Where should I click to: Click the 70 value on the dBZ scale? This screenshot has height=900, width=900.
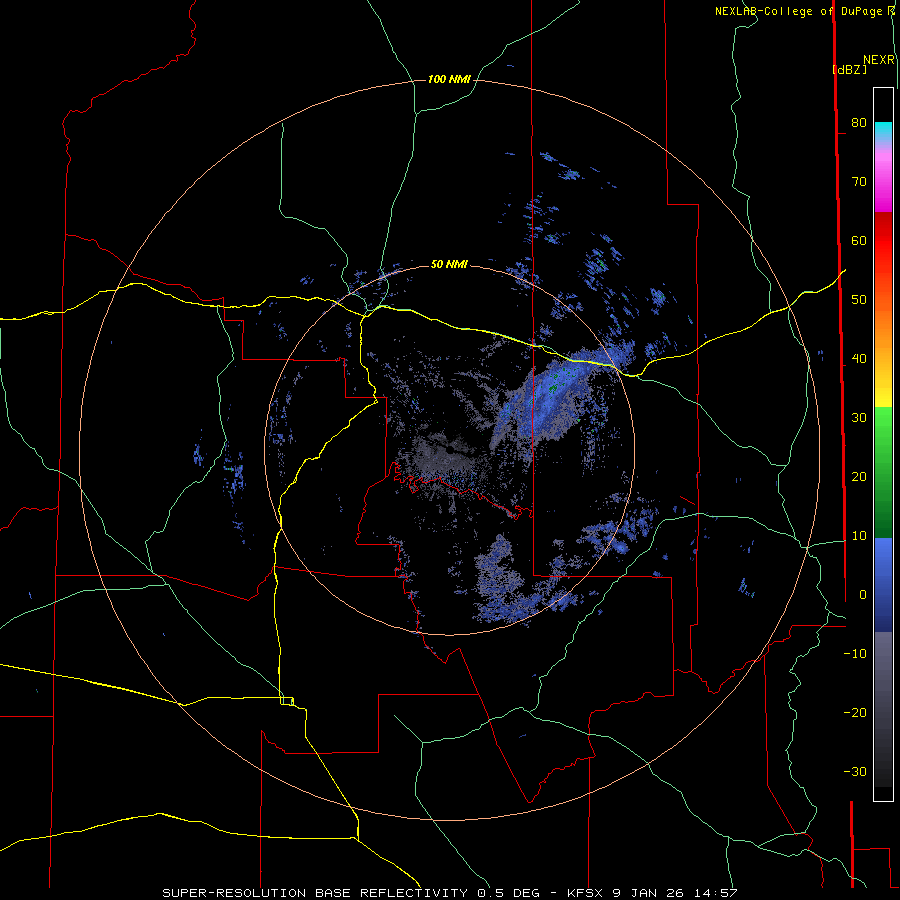click(x=859, y=181)
